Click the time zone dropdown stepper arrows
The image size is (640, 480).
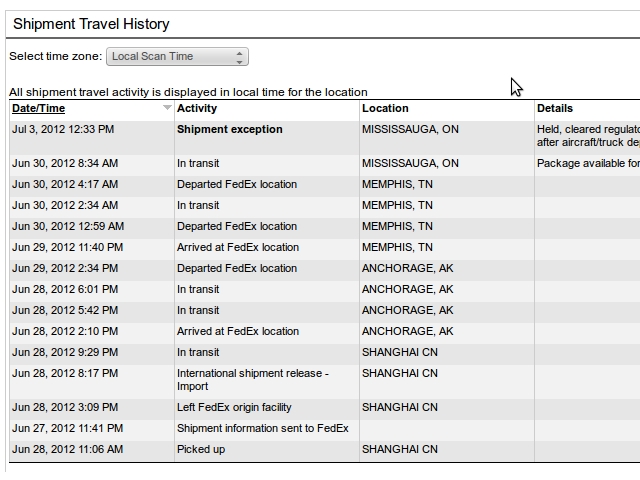[x=240, y=57]
